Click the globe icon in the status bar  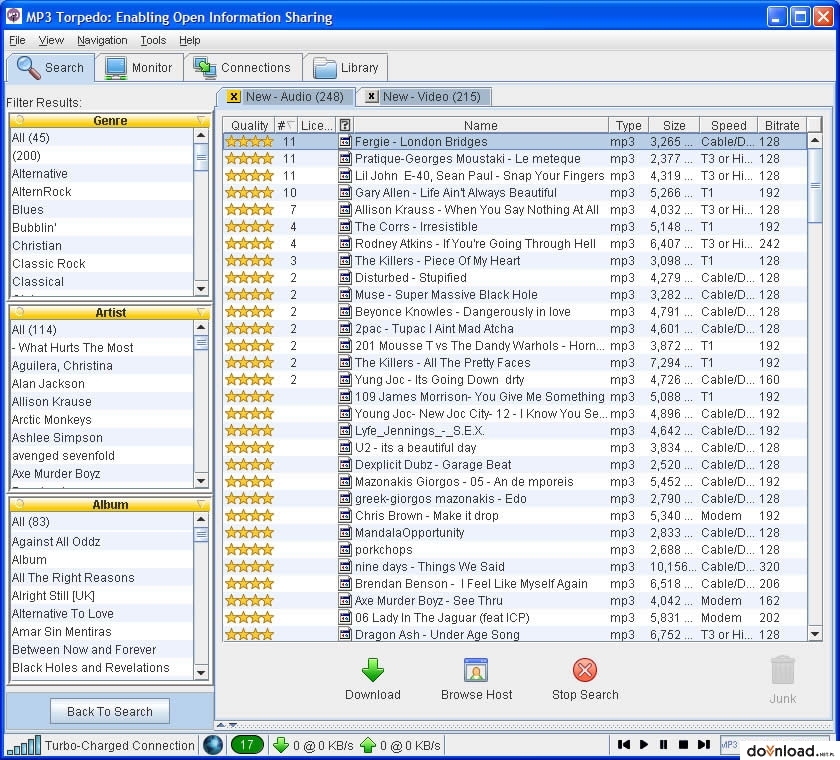point(213,745)
